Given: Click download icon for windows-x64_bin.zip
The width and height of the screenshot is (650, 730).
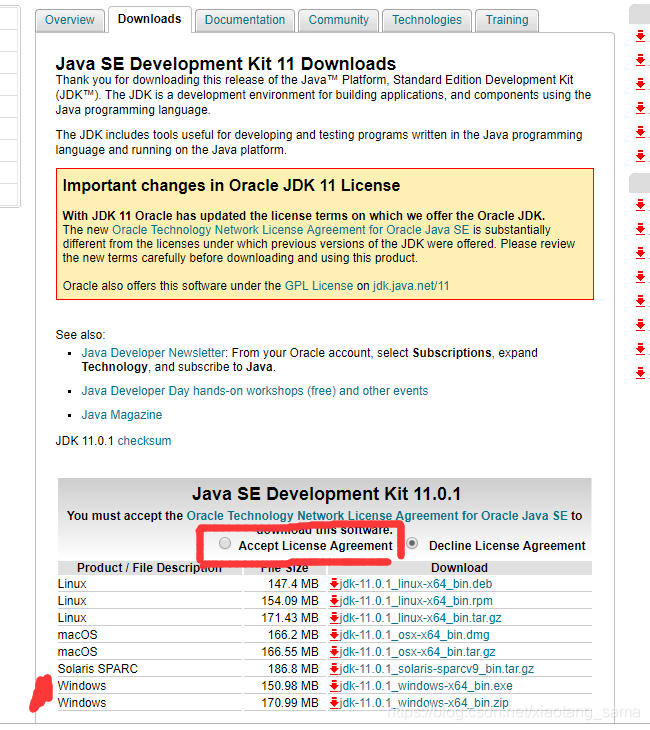Looking at the screenshot, I should click(334, 703).
